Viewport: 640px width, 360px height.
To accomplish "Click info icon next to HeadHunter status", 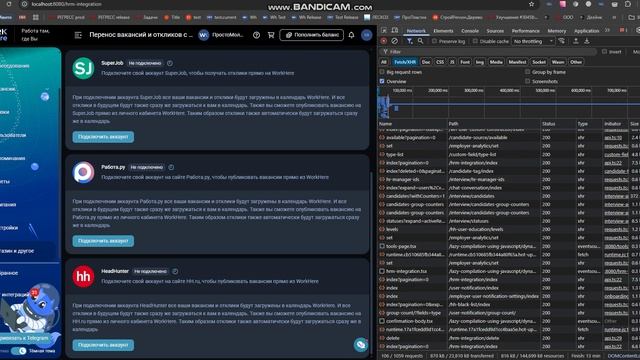I will [175, 271].
